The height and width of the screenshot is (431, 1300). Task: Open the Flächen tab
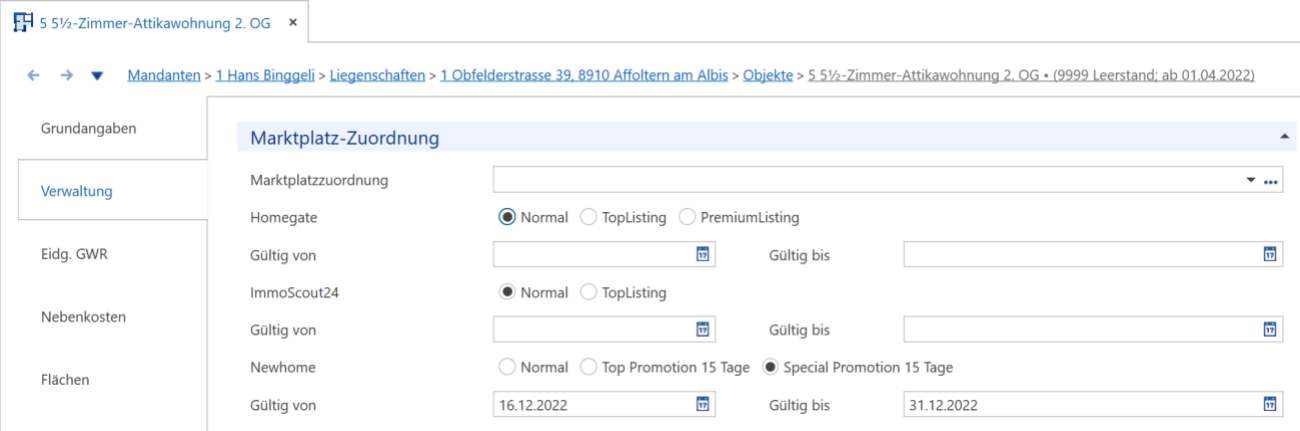coord(65,380)
